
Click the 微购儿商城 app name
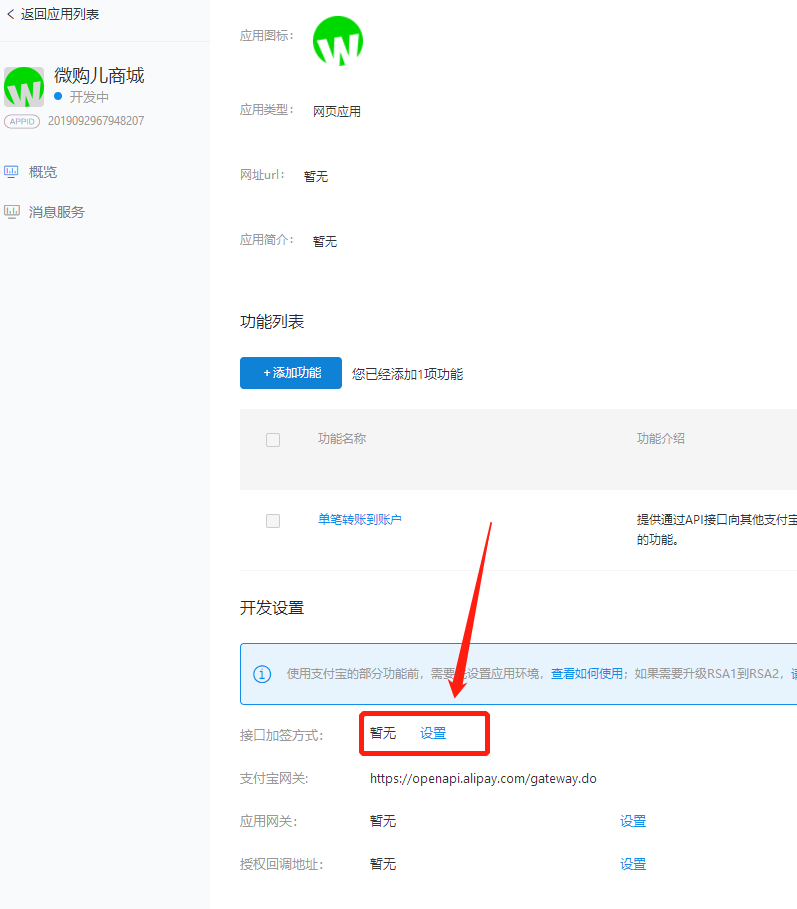99,75
